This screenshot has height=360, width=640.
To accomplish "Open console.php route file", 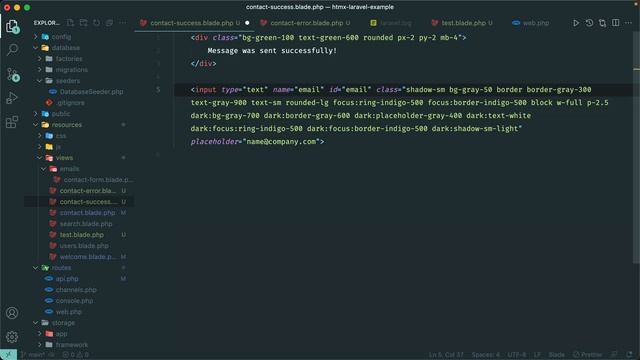I will pos(74,301).
